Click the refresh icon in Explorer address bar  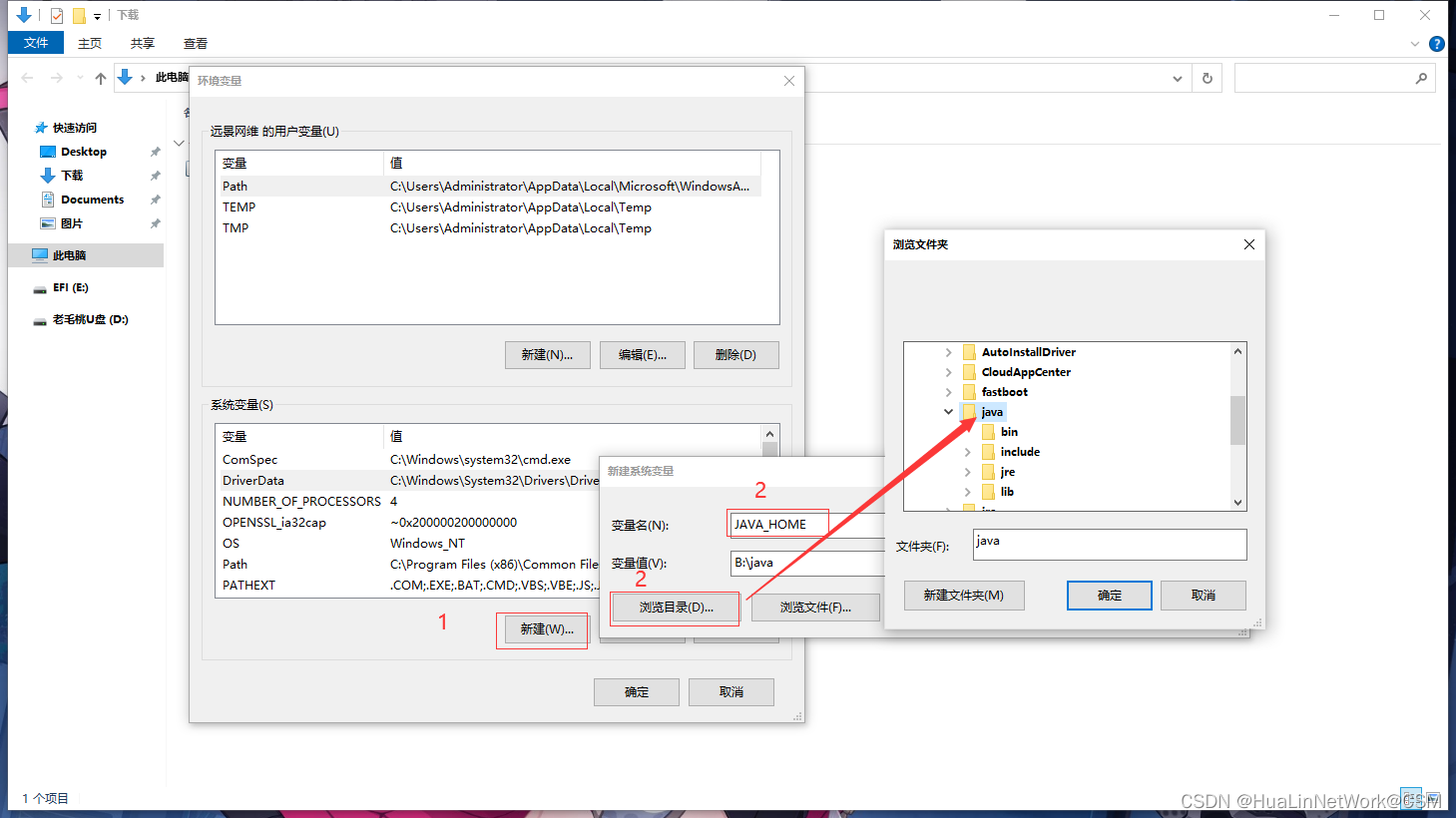click(x=1208, y=78)
